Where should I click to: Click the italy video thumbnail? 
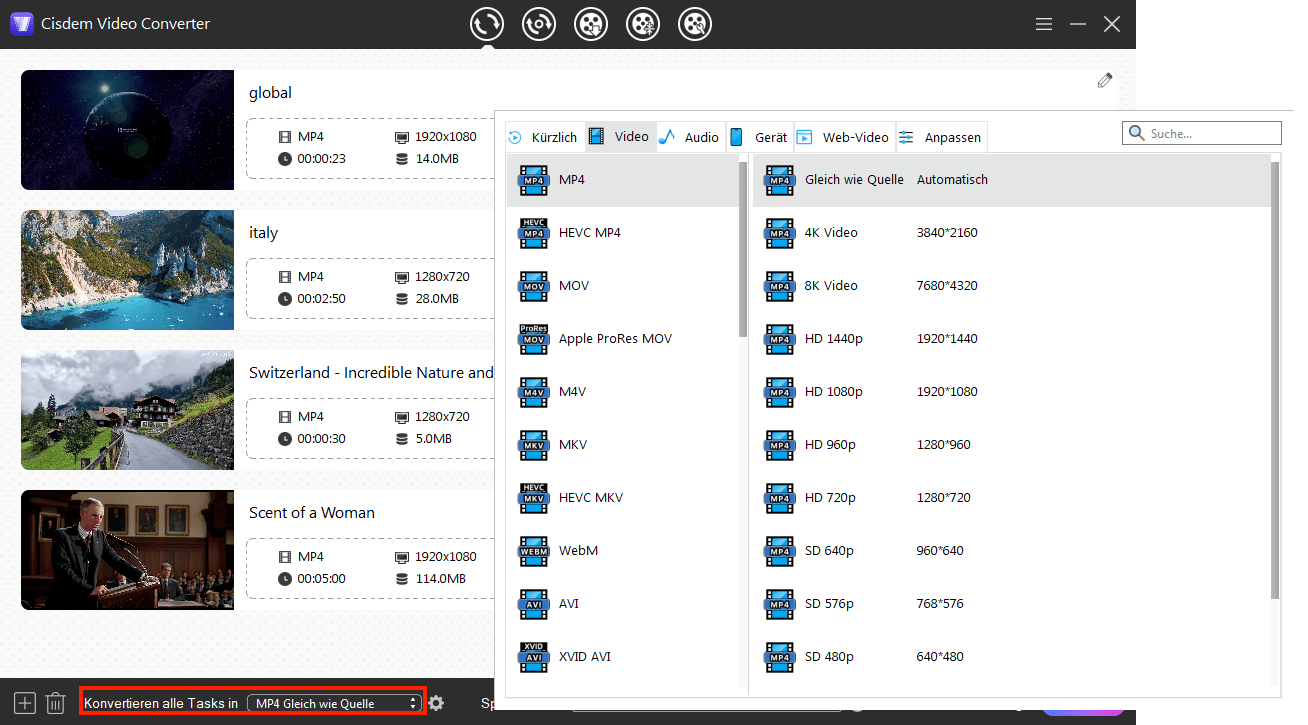pos(127,270)
